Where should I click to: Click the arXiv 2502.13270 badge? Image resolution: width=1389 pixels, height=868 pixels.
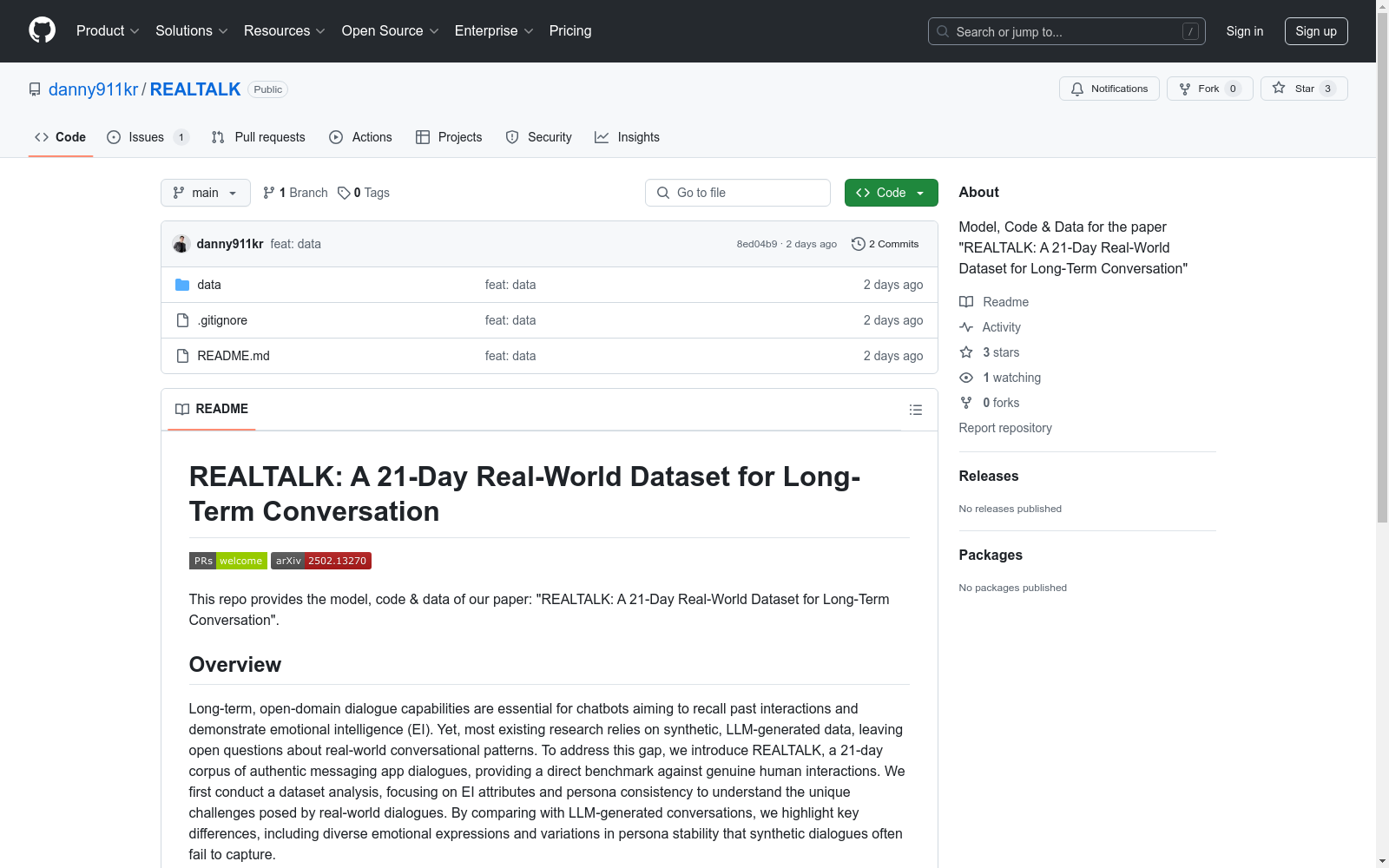click(321, 561)
